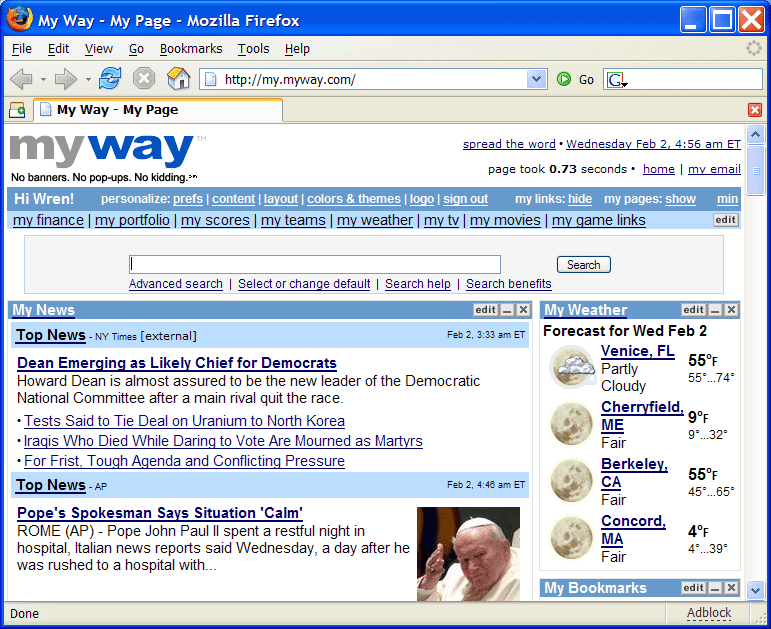This screenshot has width=771, height=629.
Task: Click the page icon in the address bar
Action: point(210,79)
